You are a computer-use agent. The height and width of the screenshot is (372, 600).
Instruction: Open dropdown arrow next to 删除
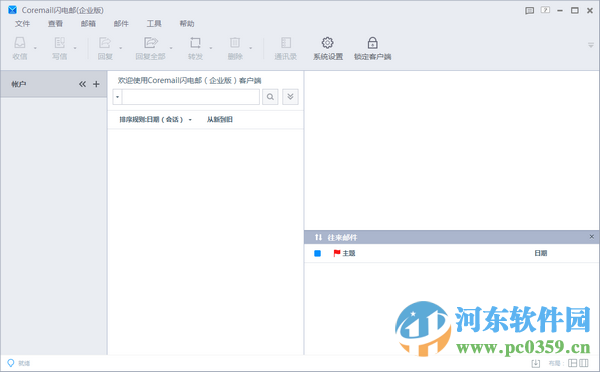click(x=251, y=48)
